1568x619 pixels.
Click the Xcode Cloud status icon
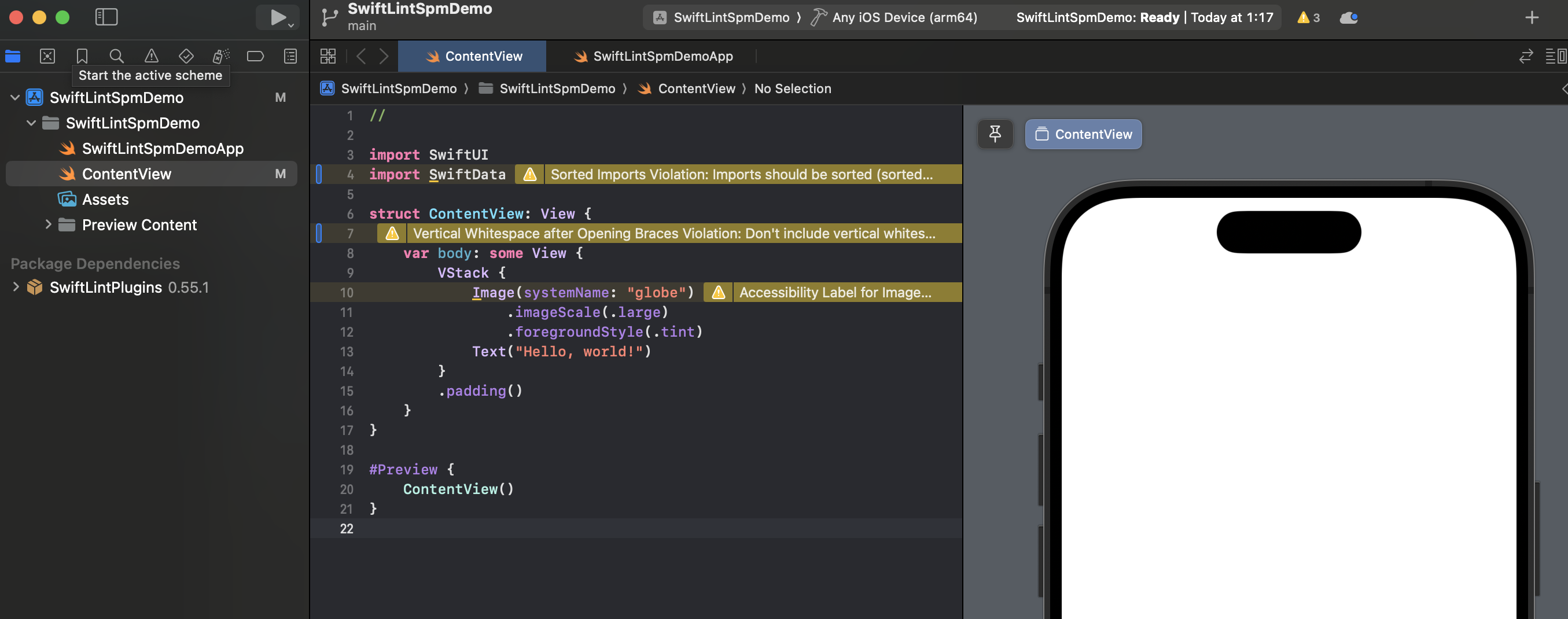pos(1348,18)
